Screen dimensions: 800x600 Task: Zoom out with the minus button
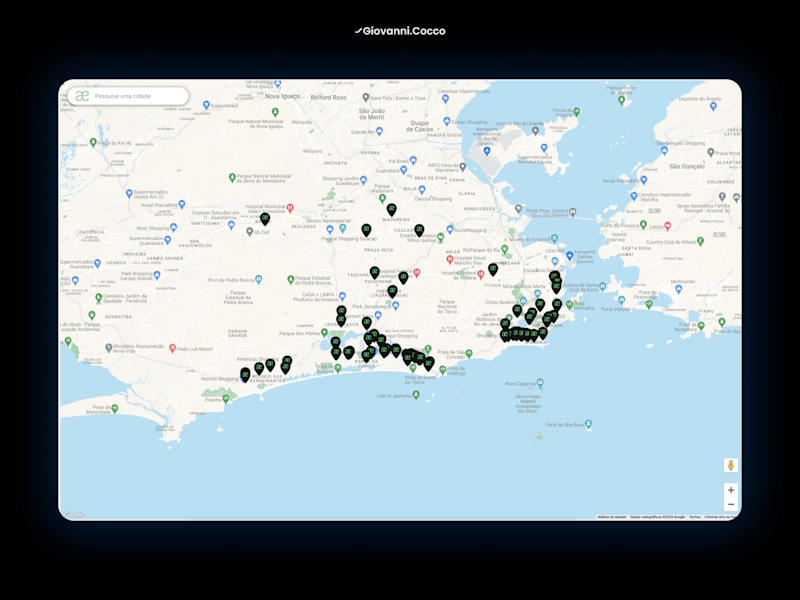[x=731, y=504]
